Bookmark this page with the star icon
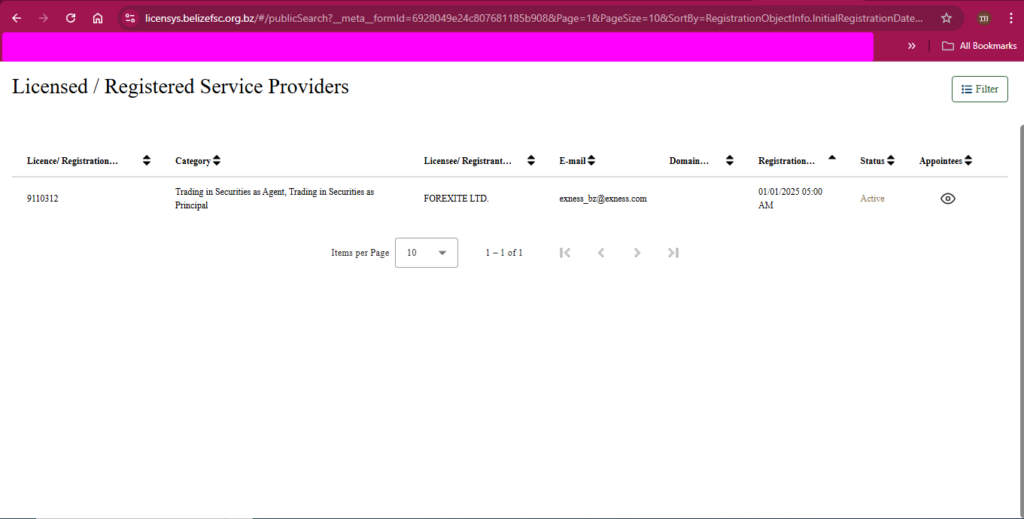 pyautogui.click(x=946, y=18)
